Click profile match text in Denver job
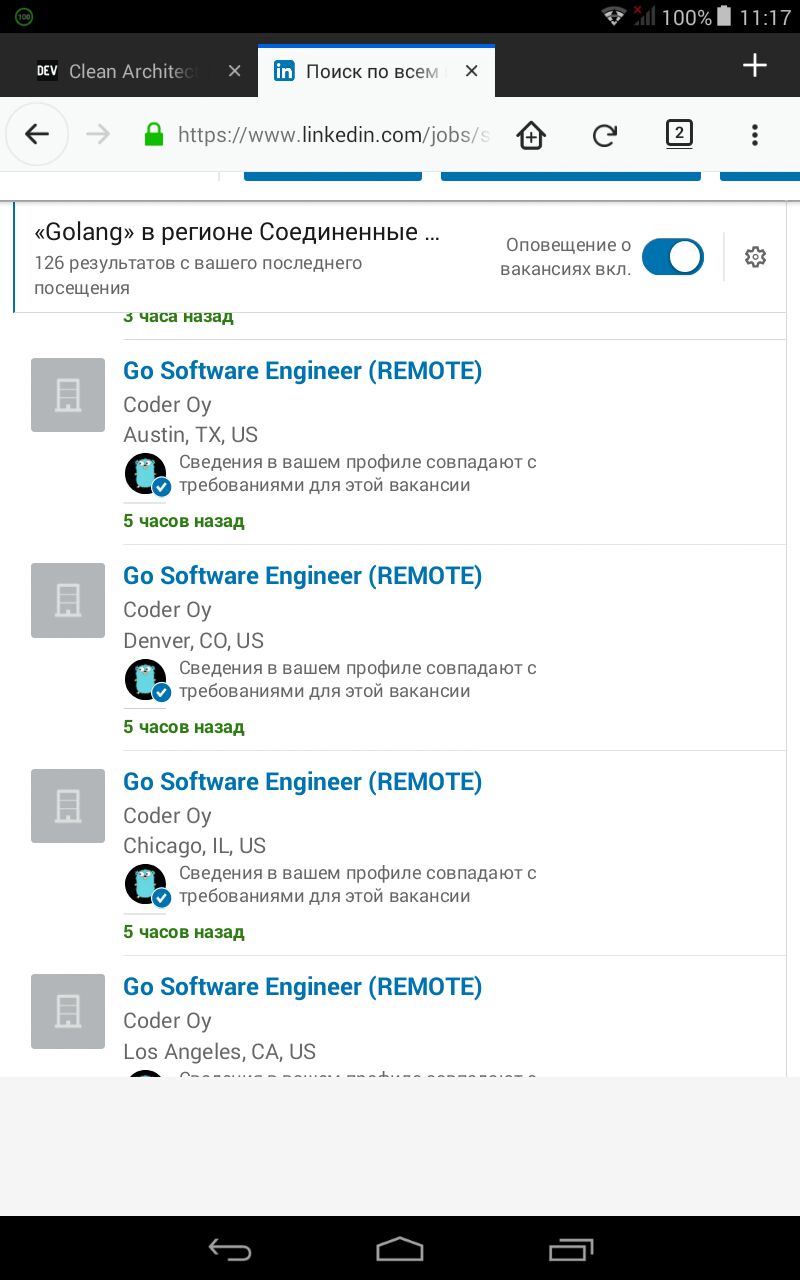The height and width of the screenshot is (1280, 800). 358,679
